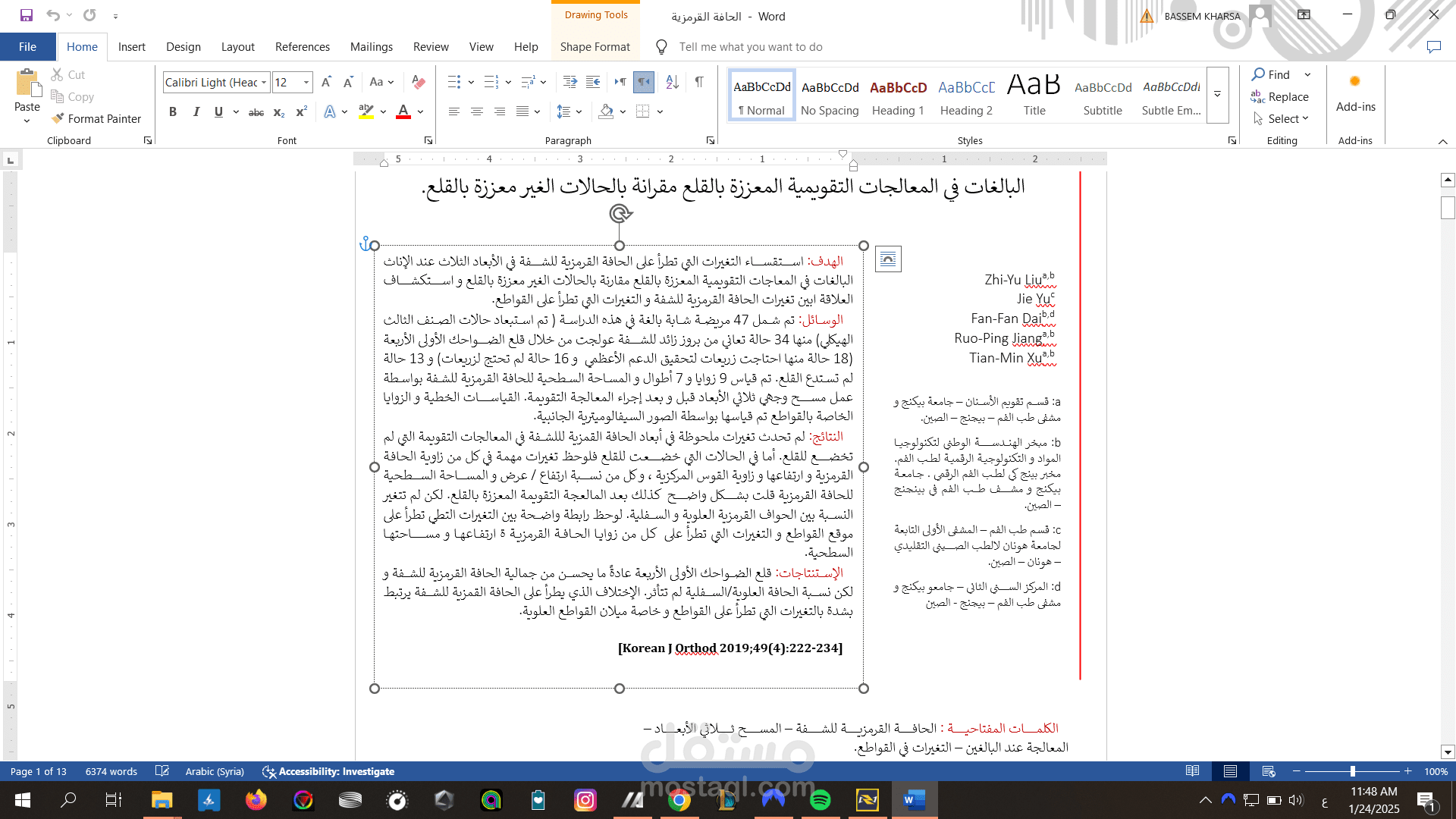
Task: Open Line and Paragraph Spacing menu
Action: point(569,111)
